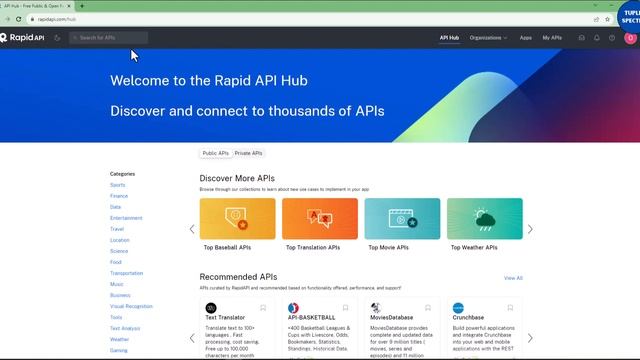The height and width of the screenshot is (360, 640).
Task: Open the Business category
Action: pos(120,295)
